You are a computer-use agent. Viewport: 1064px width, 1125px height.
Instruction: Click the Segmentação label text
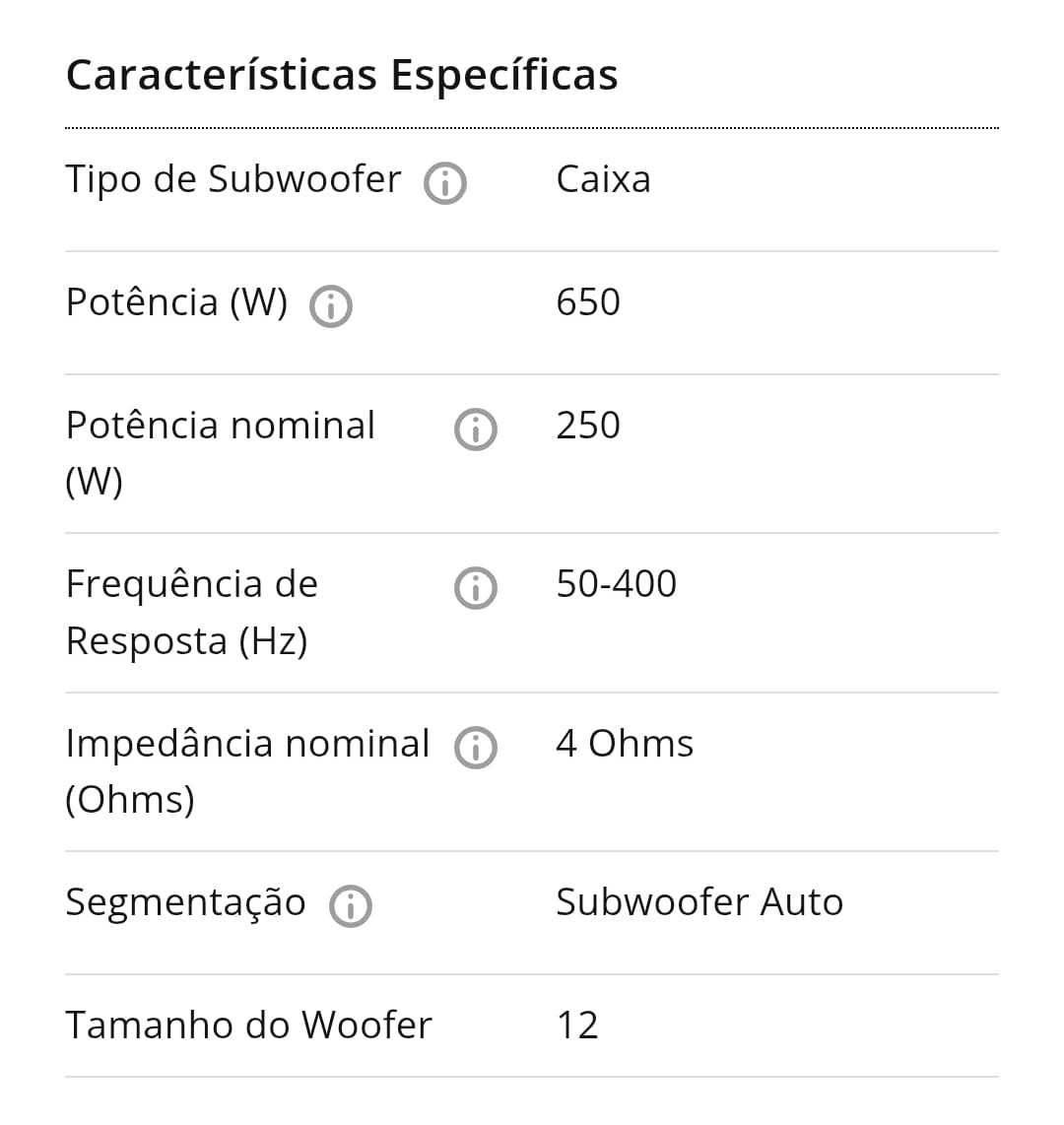click(186, 903)
